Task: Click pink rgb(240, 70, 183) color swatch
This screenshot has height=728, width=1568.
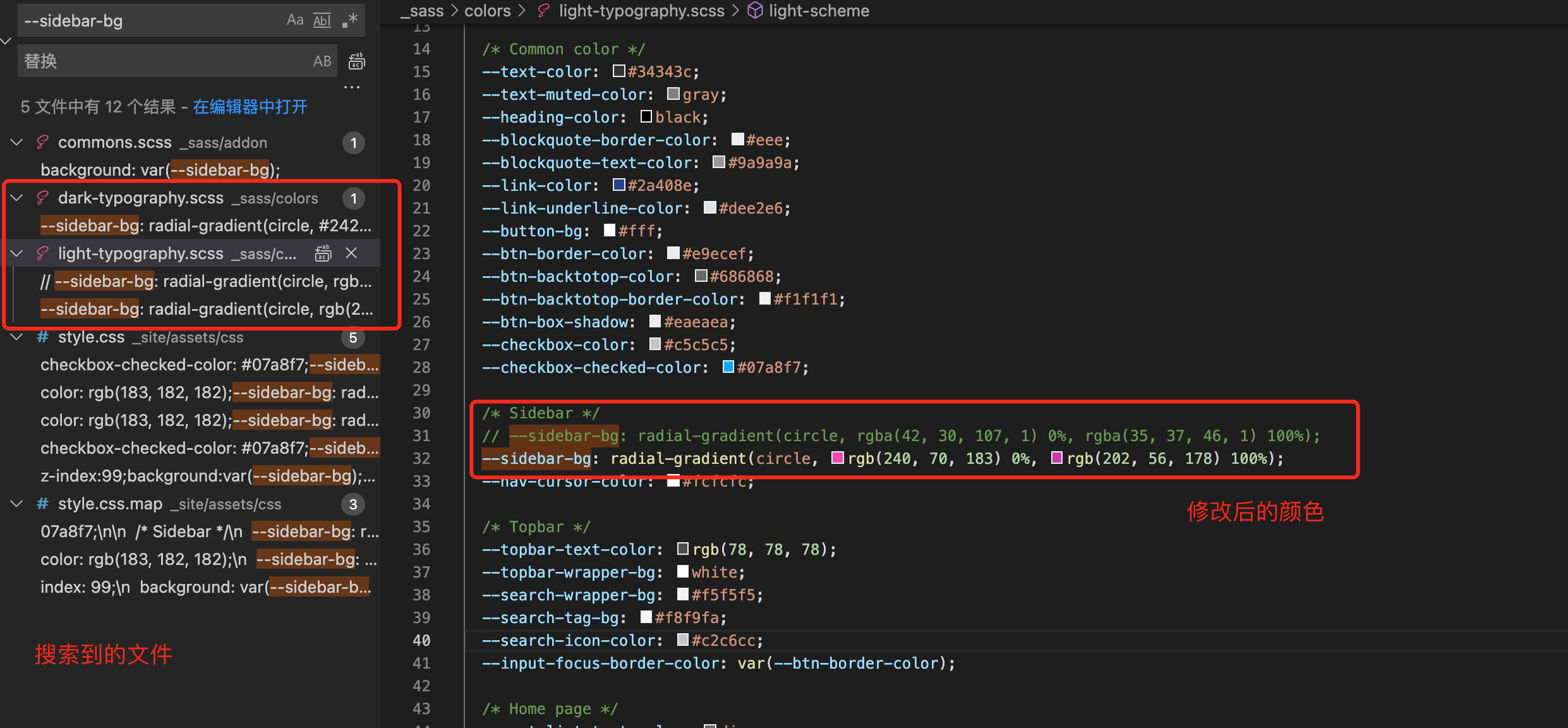Action: [x=838, y=458]
